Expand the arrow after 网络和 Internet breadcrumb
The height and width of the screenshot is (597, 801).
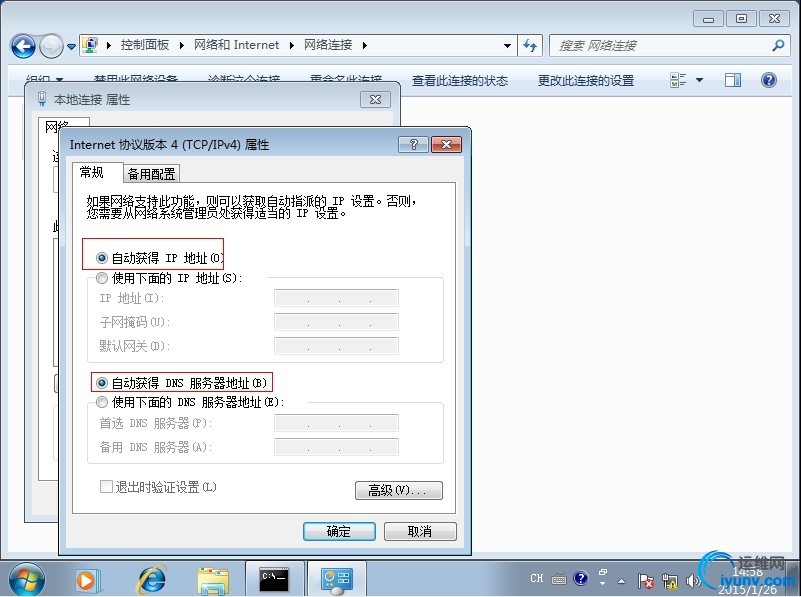tap(292, 45)
